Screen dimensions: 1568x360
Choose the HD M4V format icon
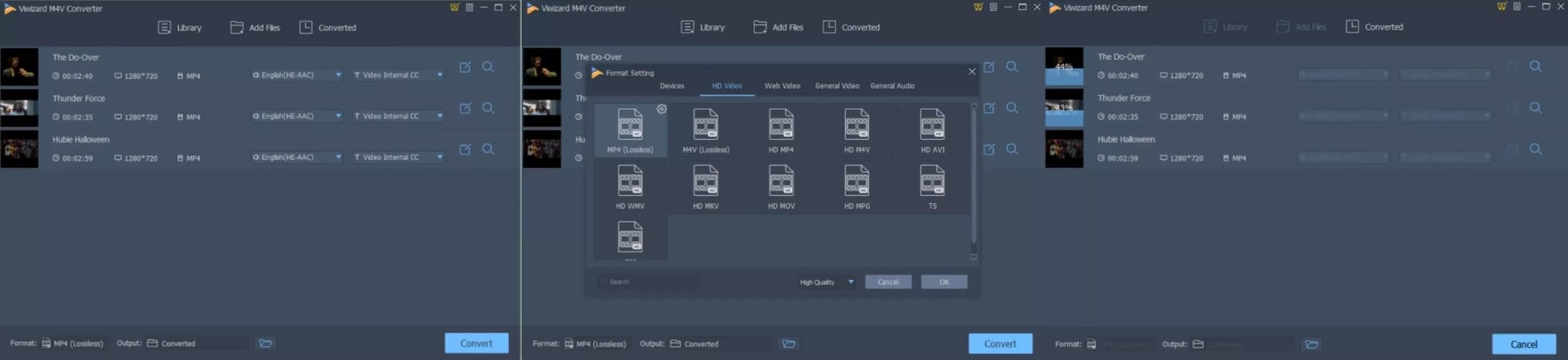coord(856,126)
